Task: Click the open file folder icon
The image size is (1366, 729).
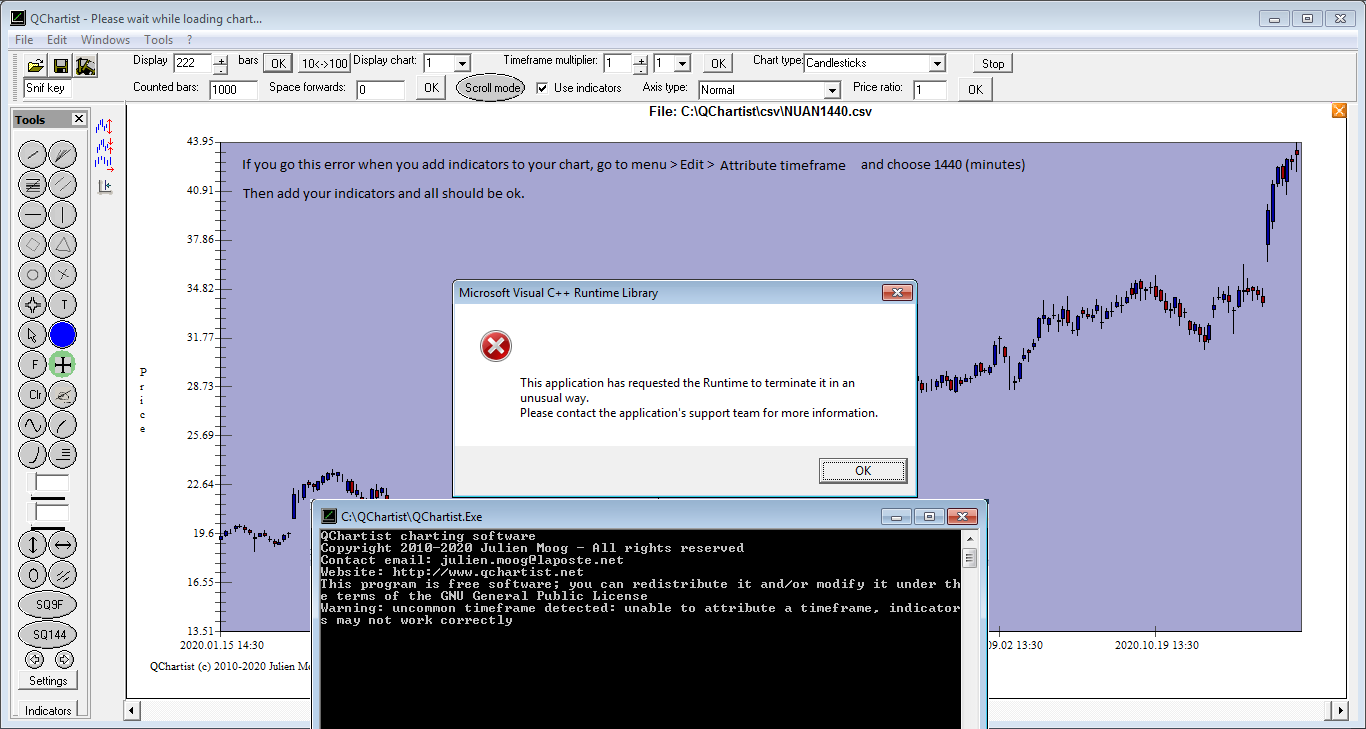Action: [35, 66]
